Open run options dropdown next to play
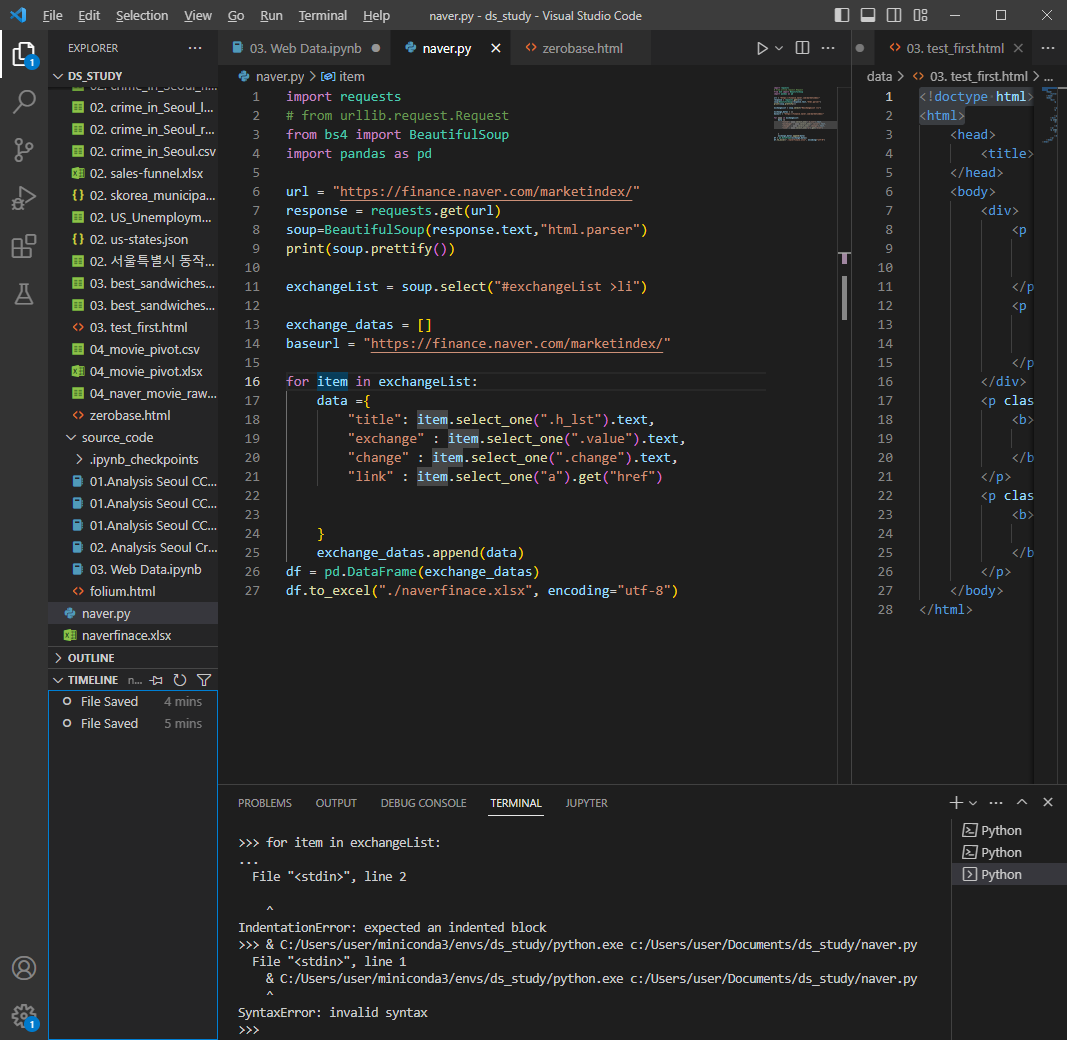This screenshot has width=1067, height=1040. point(779,48)
